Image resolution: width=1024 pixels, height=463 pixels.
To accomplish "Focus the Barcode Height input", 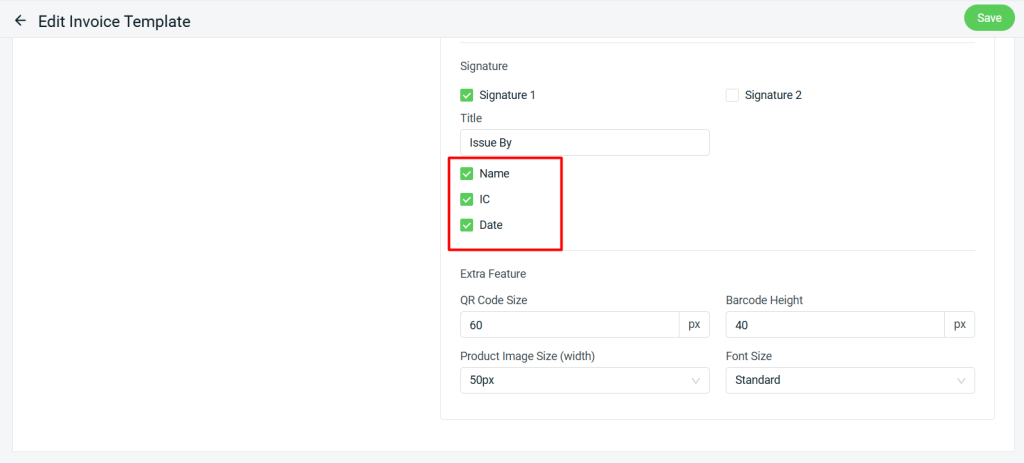I will (835, 325).
